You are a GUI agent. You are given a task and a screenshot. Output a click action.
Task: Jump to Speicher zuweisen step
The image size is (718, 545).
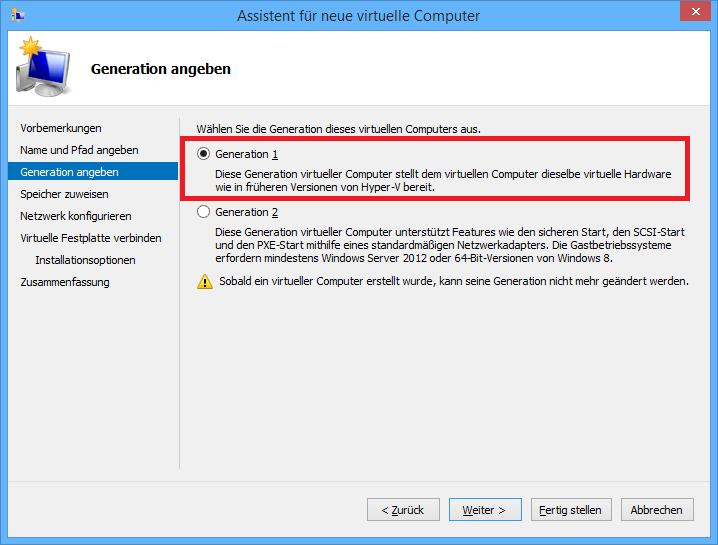click(x=64, y=194)
